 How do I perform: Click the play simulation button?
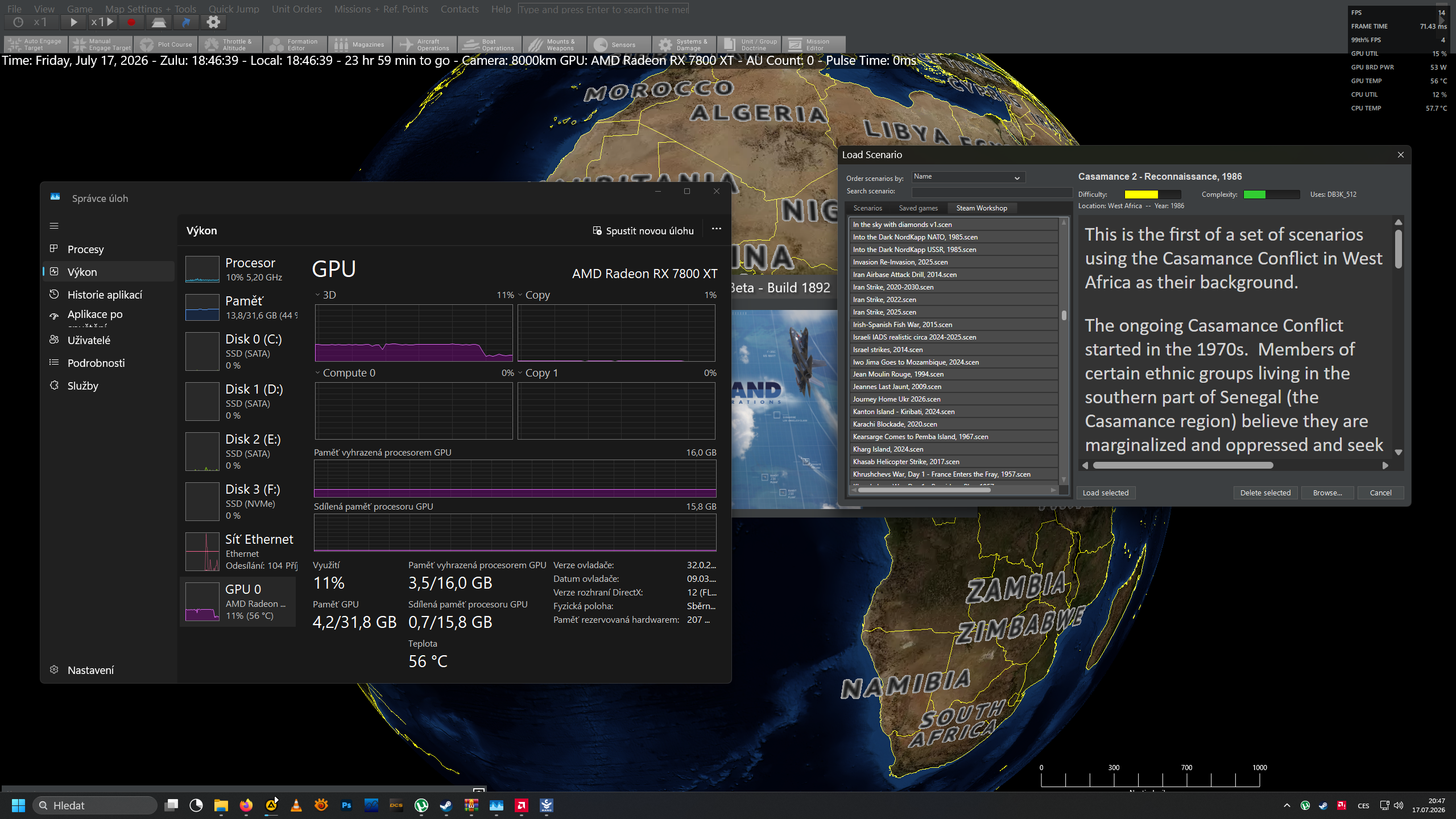73,22
